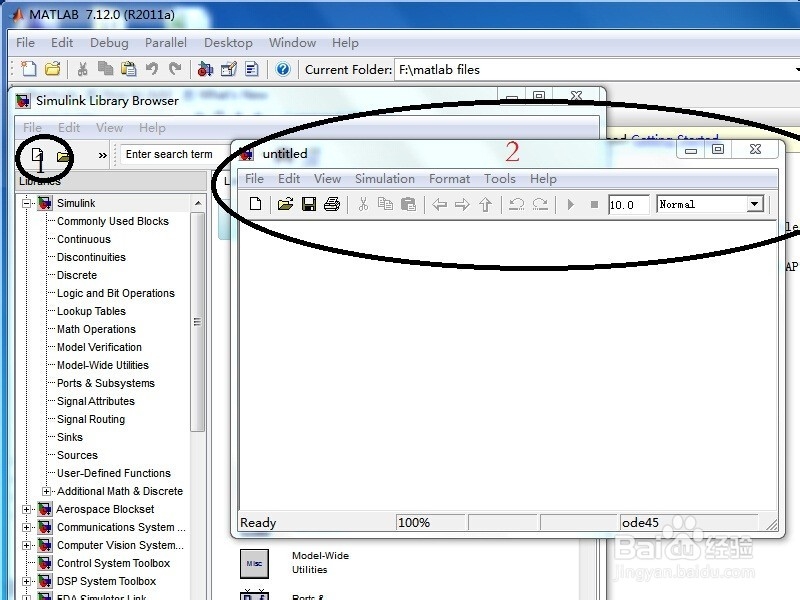The width and height of the screenshot is (800, 600).
Task: Click the Enter search term field
Action: [176, 154]
